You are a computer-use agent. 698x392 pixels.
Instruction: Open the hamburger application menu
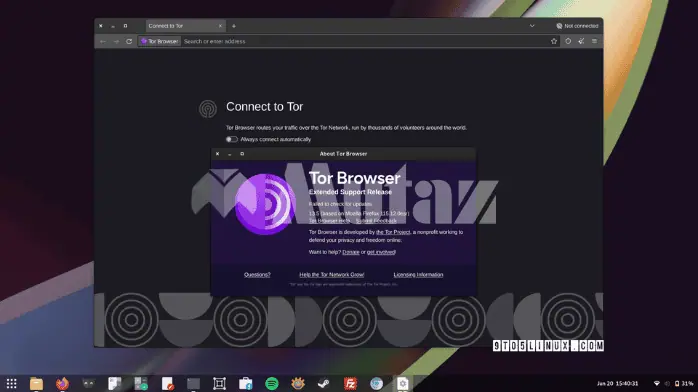click(594, 41)
